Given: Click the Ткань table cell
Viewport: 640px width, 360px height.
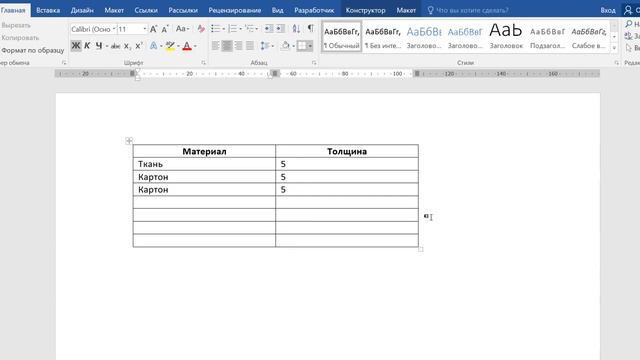Looking at the screenshot, I should point(204,164).
